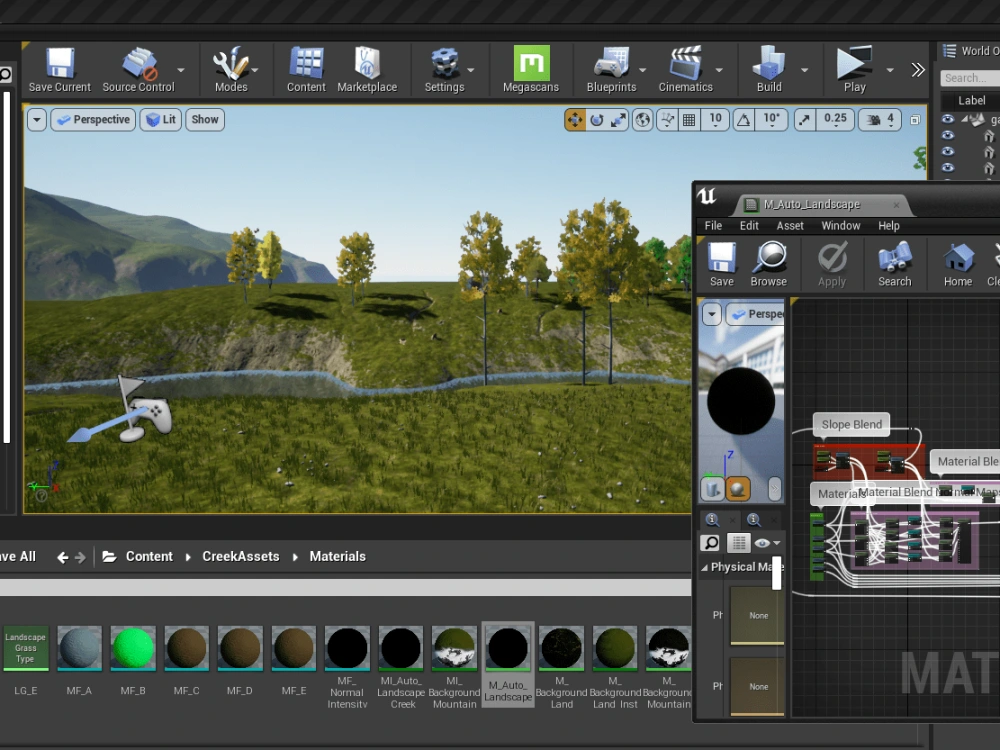Click Home in the material editor toolbar

pos(957,263)
